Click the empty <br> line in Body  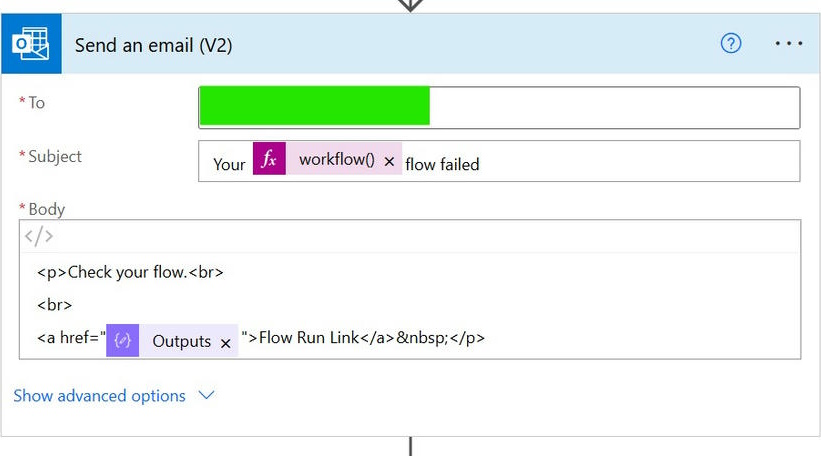click(x=55, y=305)
